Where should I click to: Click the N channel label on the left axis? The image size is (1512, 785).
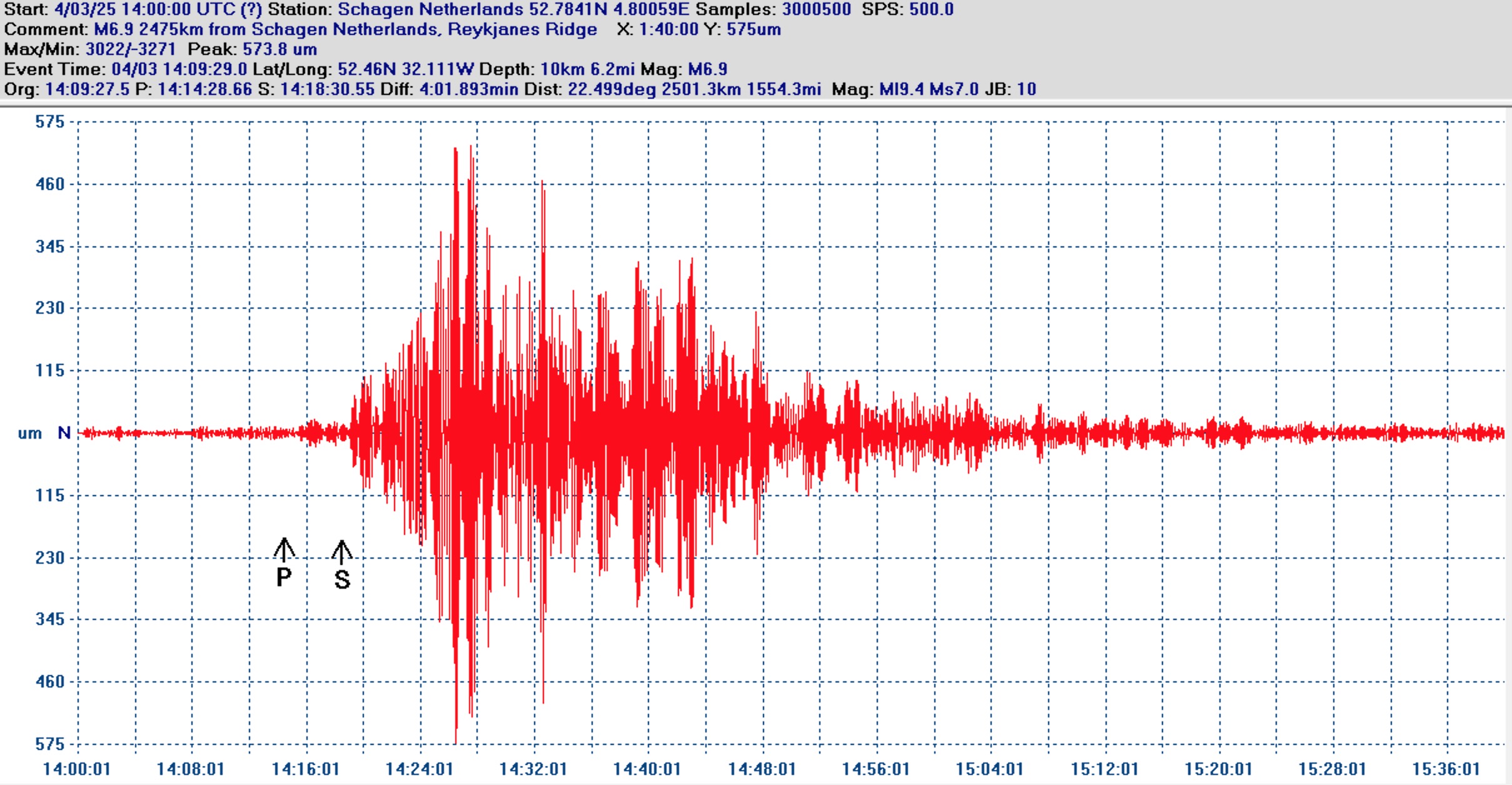pos(64,432)
